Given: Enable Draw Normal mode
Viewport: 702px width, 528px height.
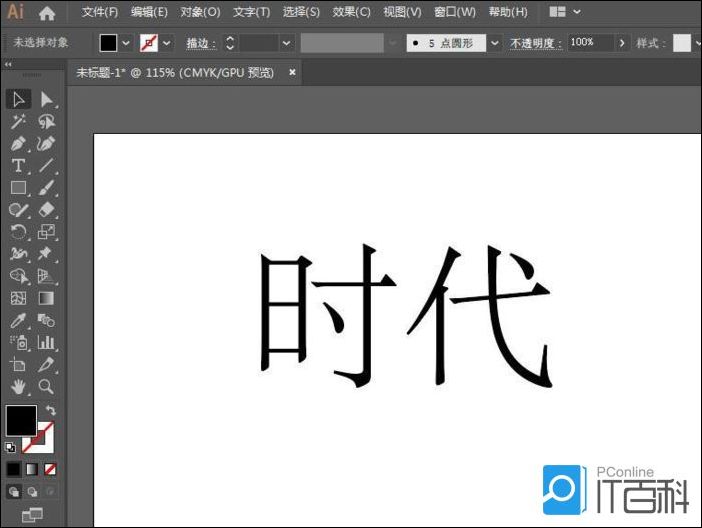Looking at the screenshot, I should click(x=14, y=492).
